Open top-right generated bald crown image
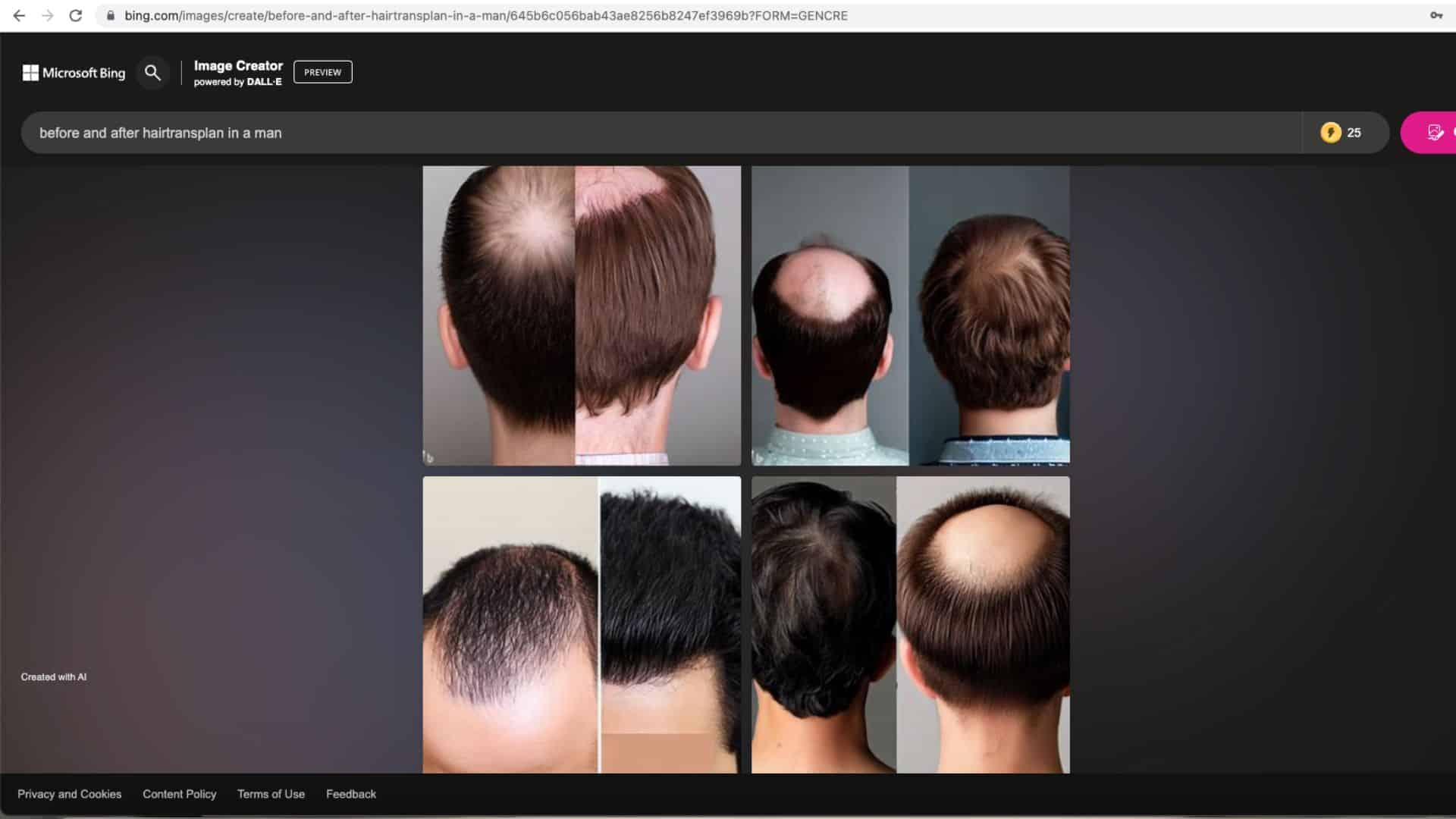1456x819 pixels. (910, 315)
